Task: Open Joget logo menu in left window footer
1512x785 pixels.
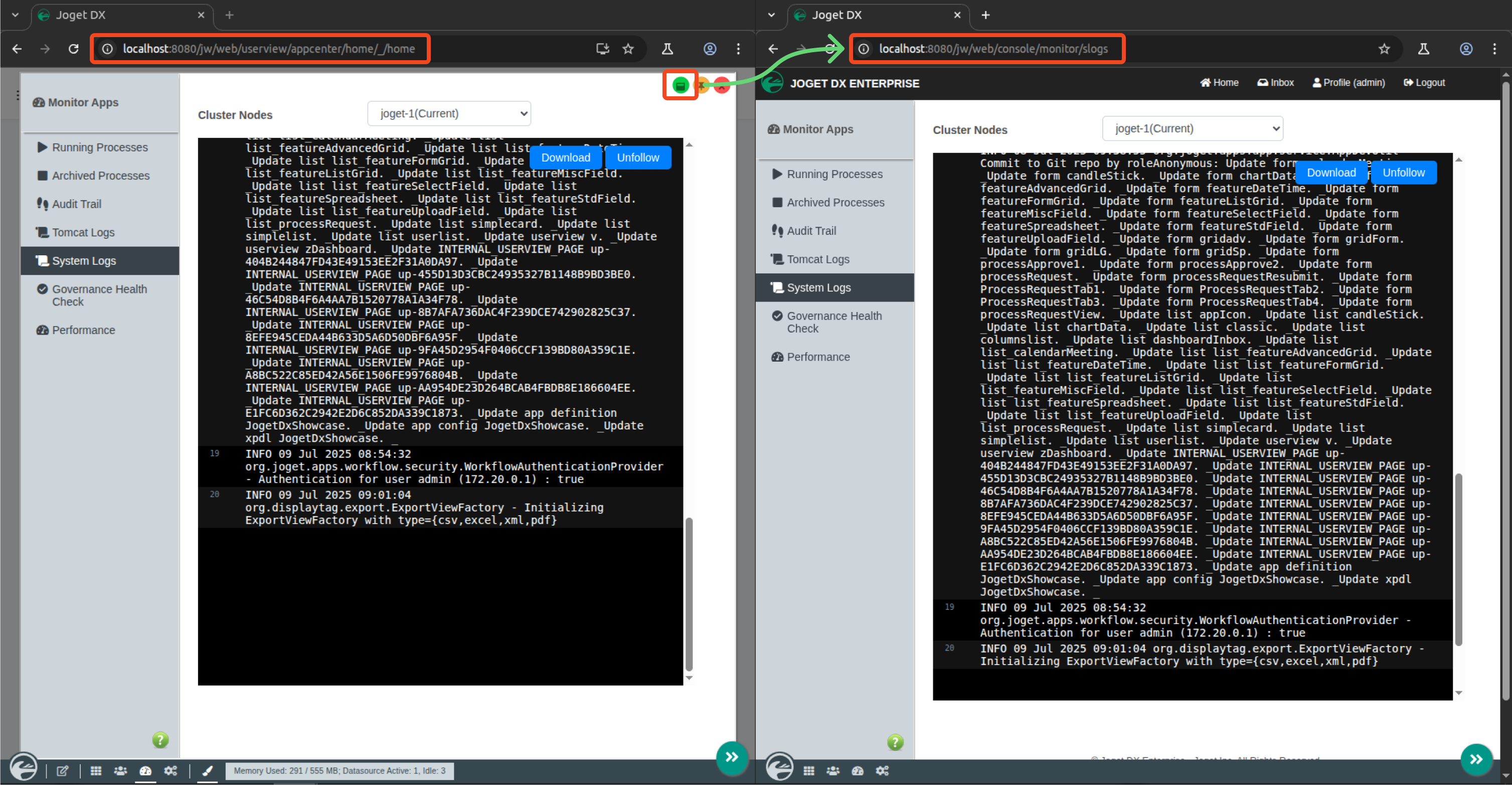Action: click(24, 767)
